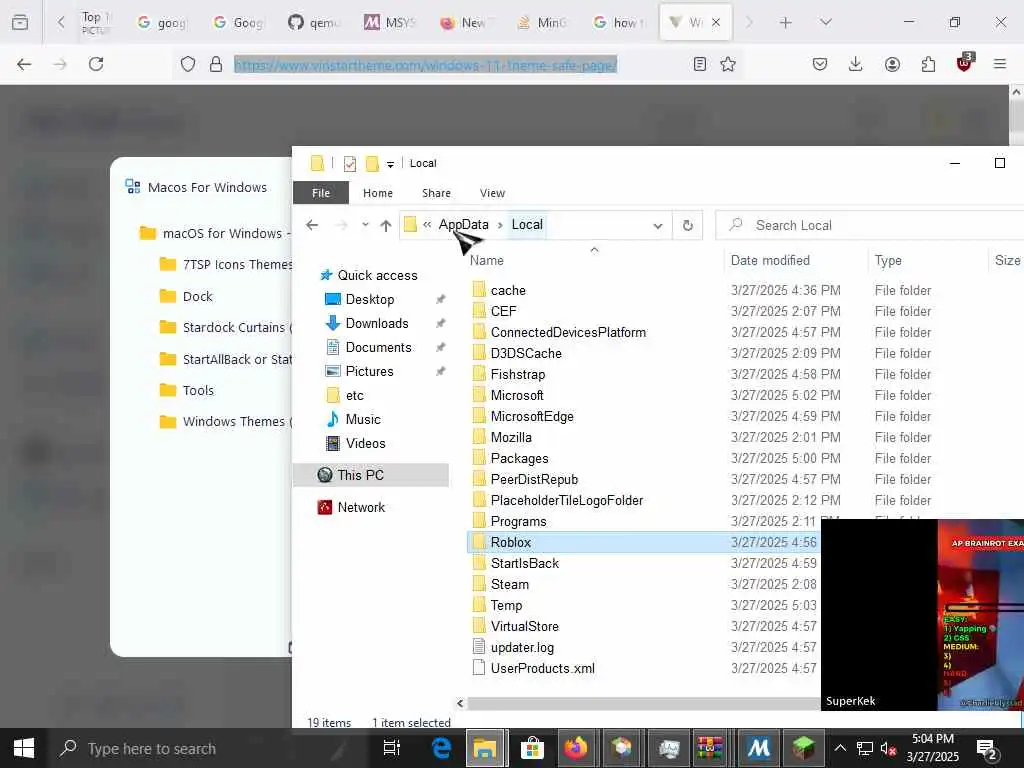
Task: Close the active browser tab
Action: [x=716, y=22]
